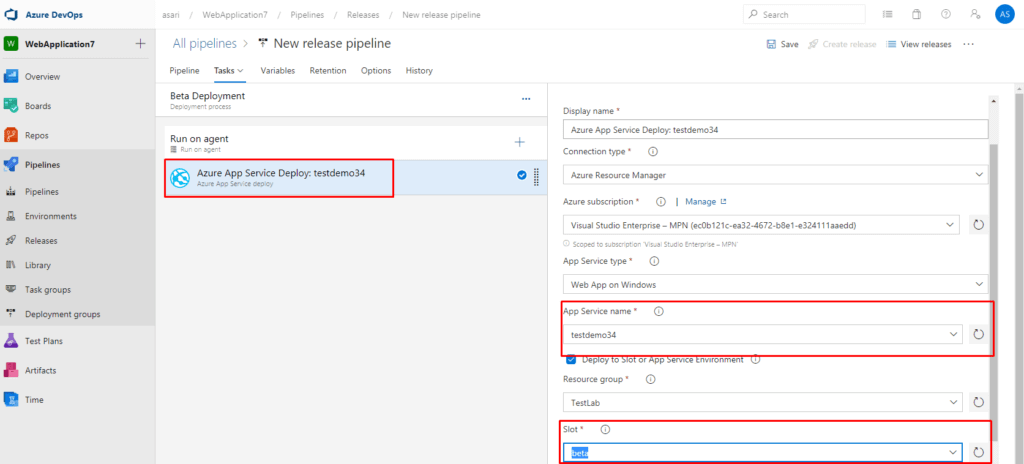Open Test Plans flask icon
Screen dimensions: 1024x464
(x=13, y=341)
